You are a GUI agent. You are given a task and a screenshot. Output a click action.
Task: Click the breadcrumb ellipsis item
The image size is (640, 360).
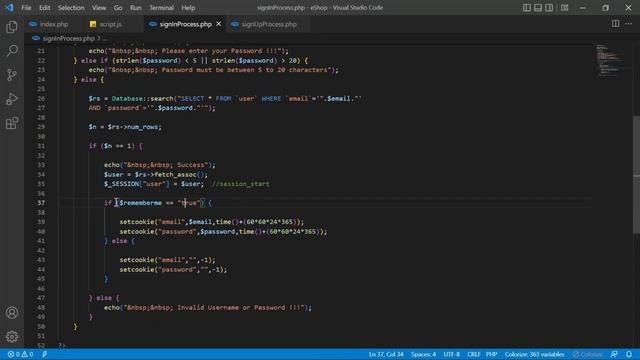coord(105,38)
